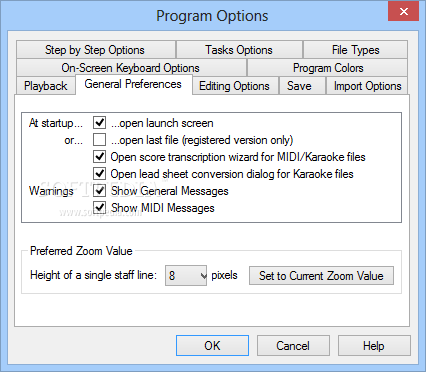
Task: Select the General Preferences tab
Action: pyautogui.click(x=134, y=84)
